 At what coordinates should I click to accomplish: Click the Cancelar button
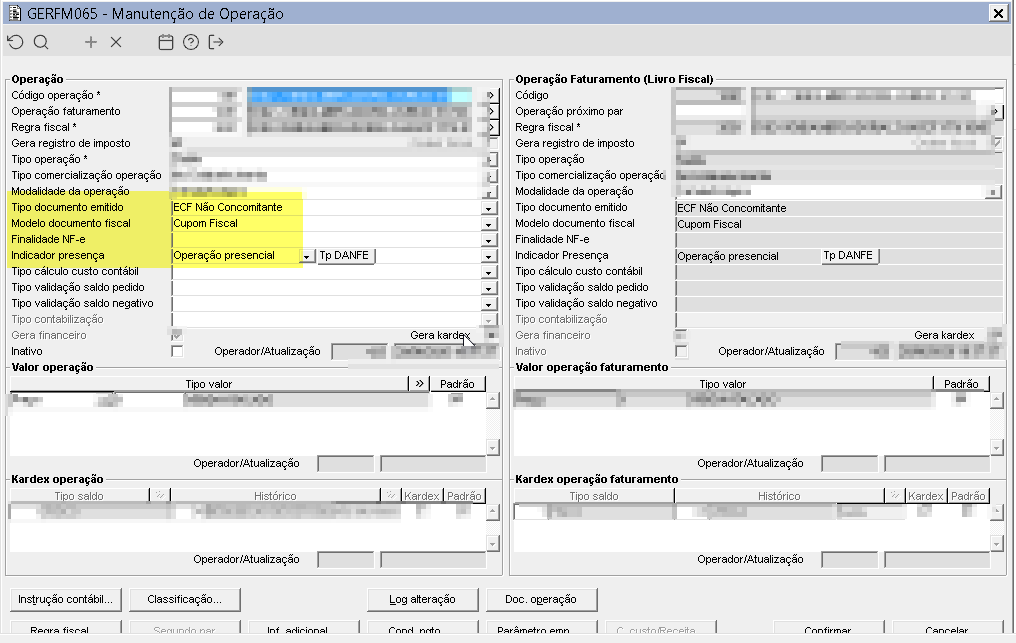pos(947,629)
